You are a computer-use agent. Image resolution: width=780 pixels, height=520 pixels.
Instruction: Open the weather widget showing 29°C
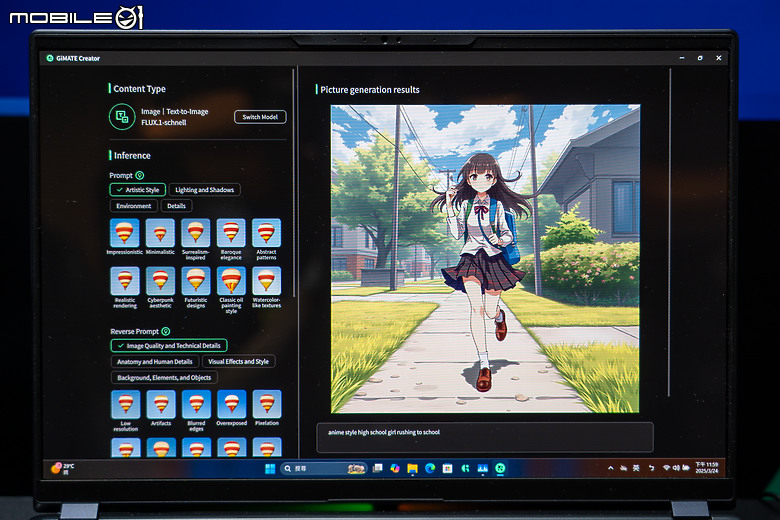pyautogui.click(x=63, y=469)
